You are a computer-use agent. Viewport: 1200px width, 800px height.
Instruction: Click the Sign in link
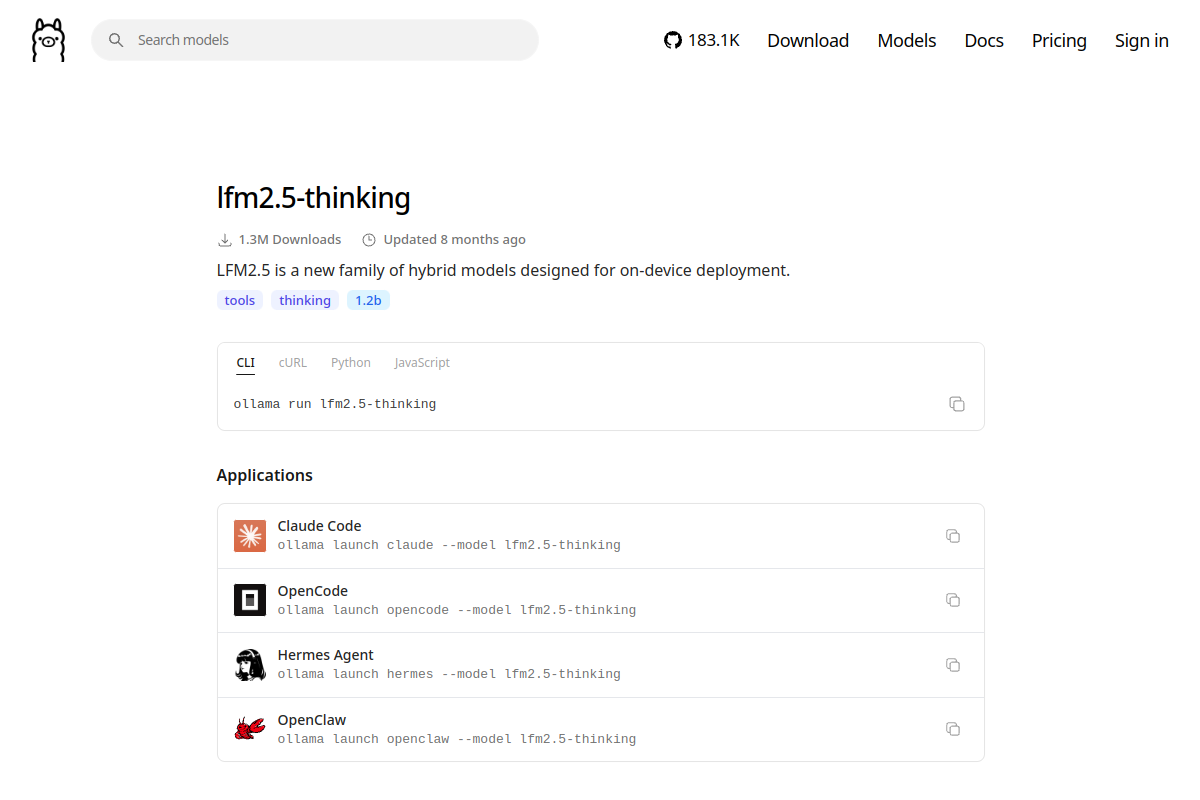(1142, 40)
